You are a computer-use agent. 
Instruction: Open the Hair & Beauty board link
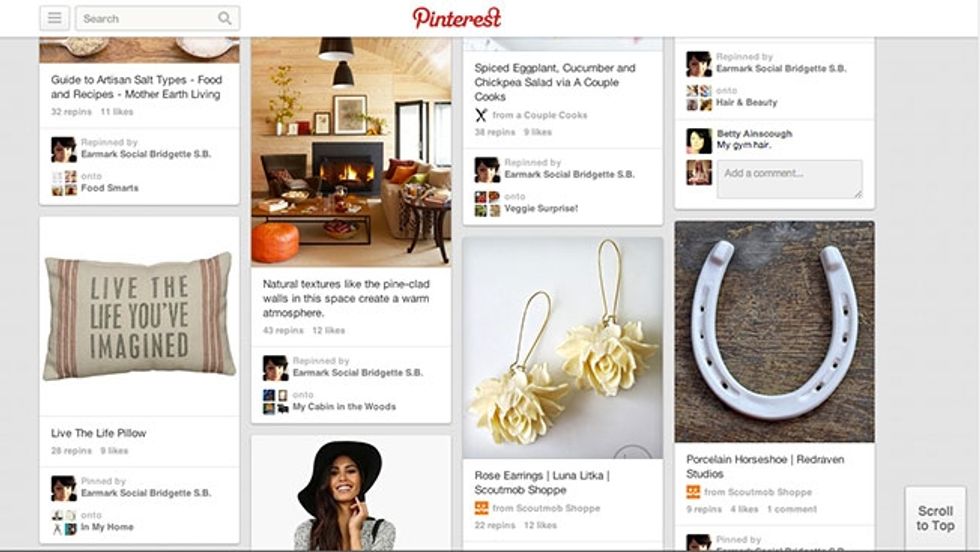pyautogui.click(x=747, y=102)
